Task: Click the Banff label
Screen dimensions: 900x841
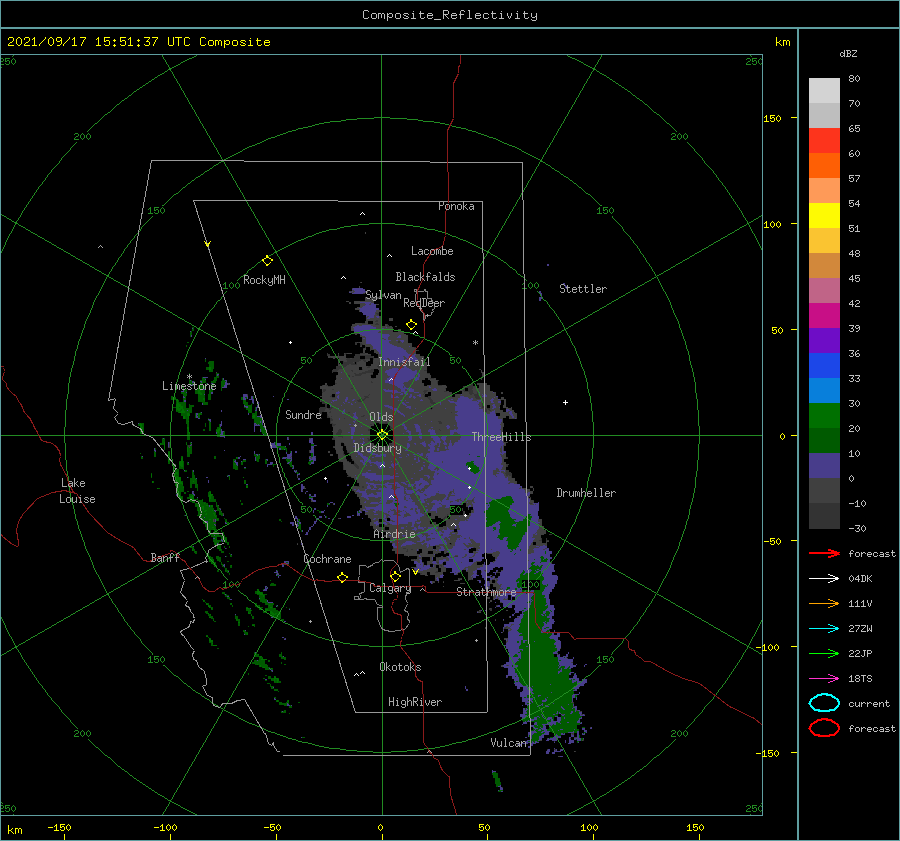Action: (x=165, y=557)
